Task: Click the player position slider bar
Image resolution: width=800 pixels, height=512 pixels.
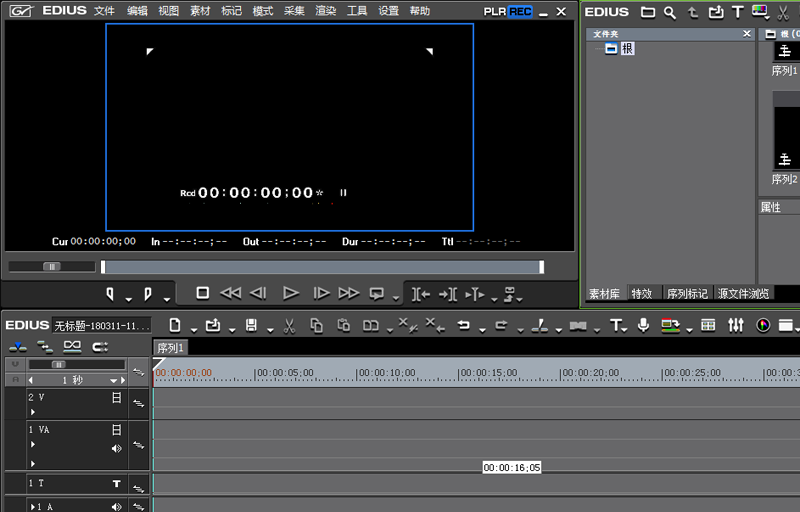Action: (x=320, y=267)
